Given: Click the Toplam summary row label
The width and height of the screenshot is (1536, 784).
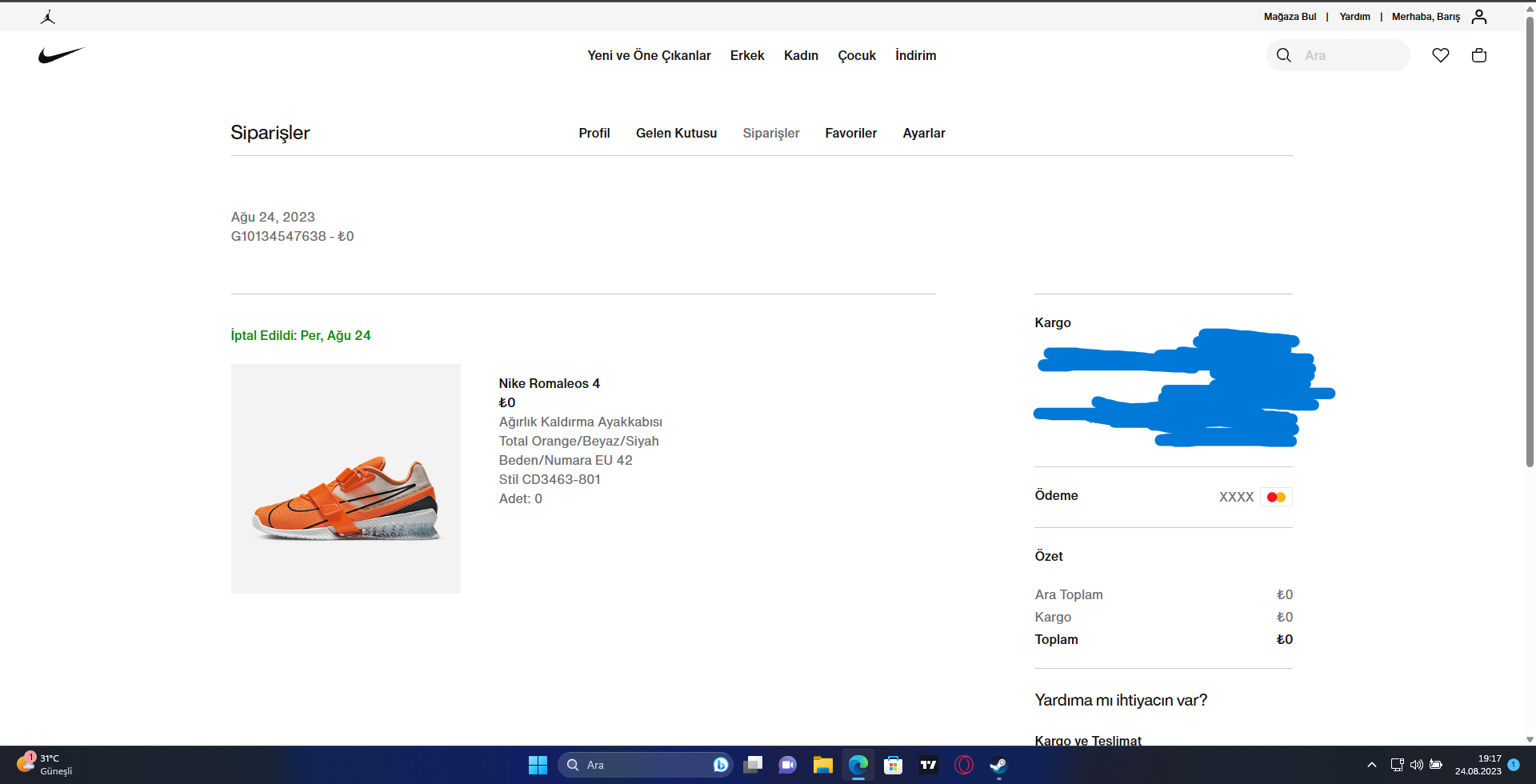Looking at the screenshot, I should point(1056,639).
